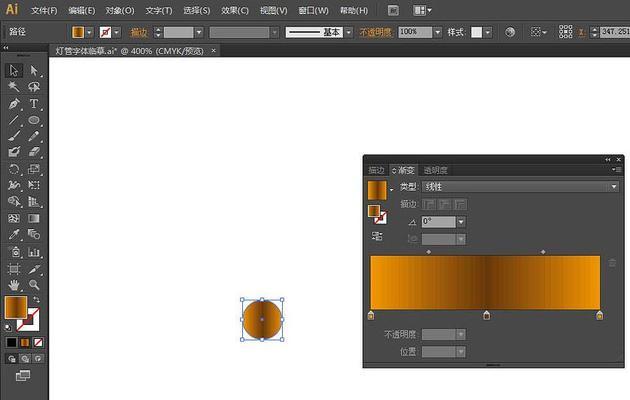Activate the Type tool

tap(34, 104)
